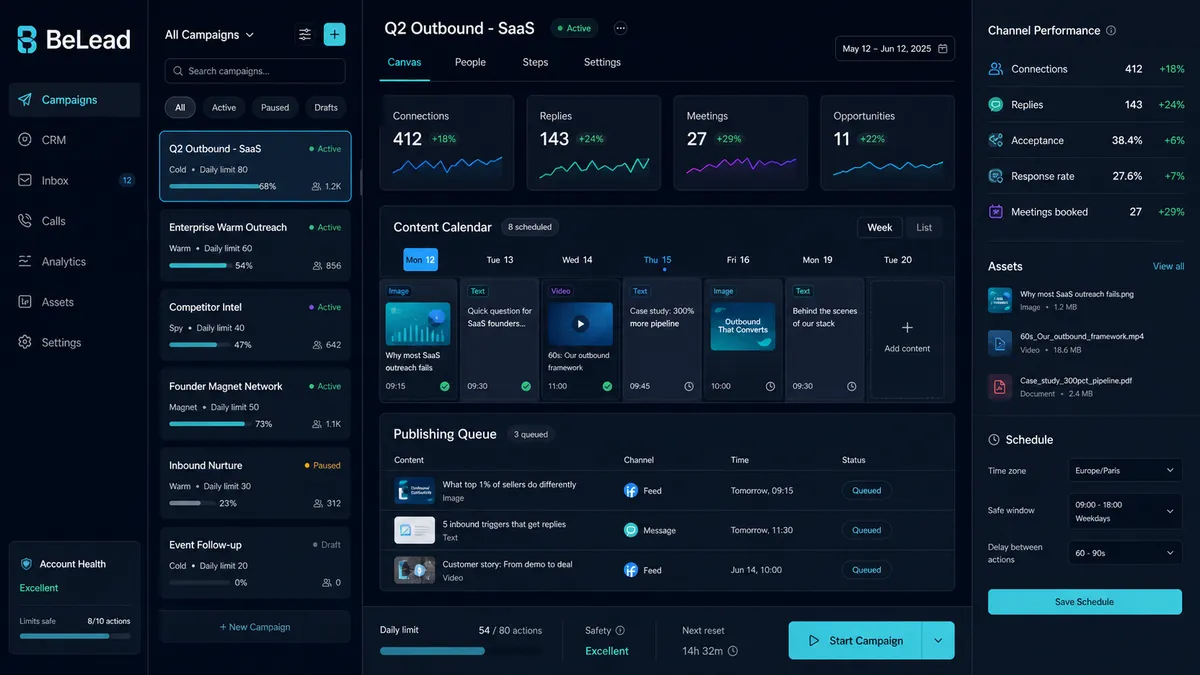Click the Analytics icon in sidebar
This screenshot has height=675, width=1200.
point(25,262)
